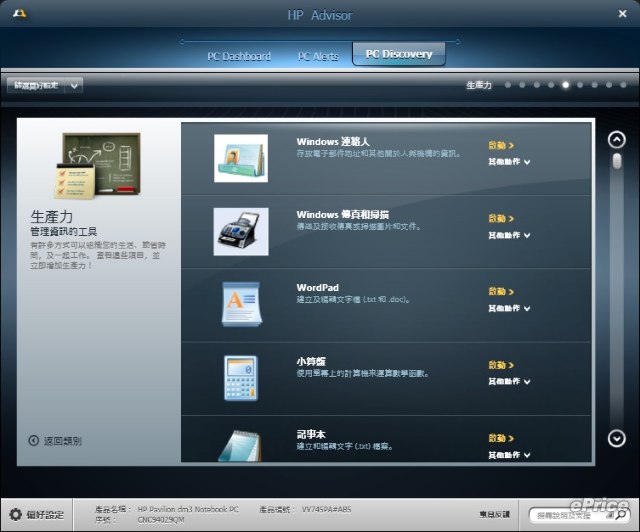
Task: Click 返回類別 to return to categories
Action: click(x=62, y=441)
